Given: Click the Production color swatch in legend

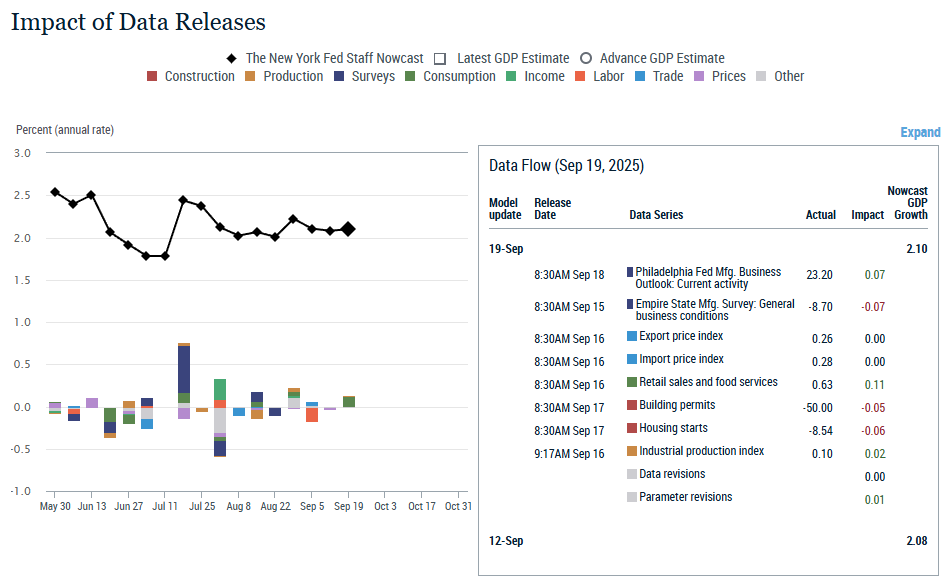Looking at the screenshot, I should tap(251, 77).
